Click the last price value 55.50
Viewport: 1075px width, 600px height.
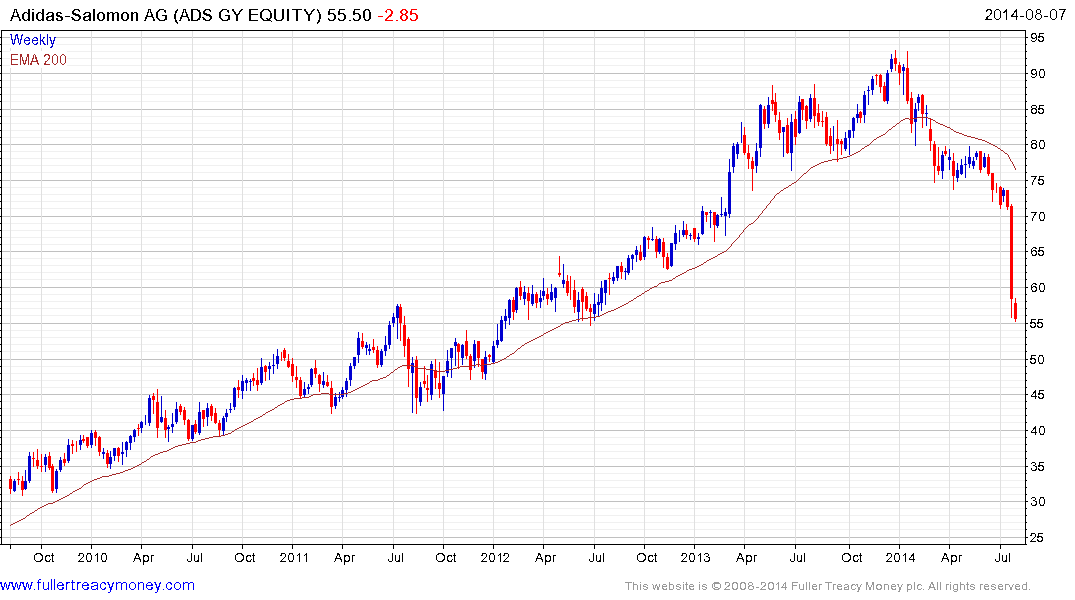[349, 15]
